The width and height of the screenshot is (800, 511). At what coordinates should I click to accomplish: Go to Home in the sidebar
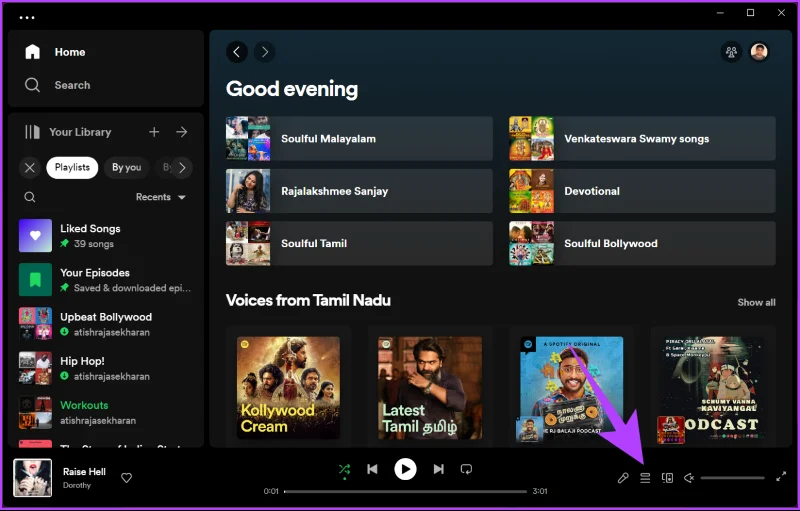pos(55,52)
